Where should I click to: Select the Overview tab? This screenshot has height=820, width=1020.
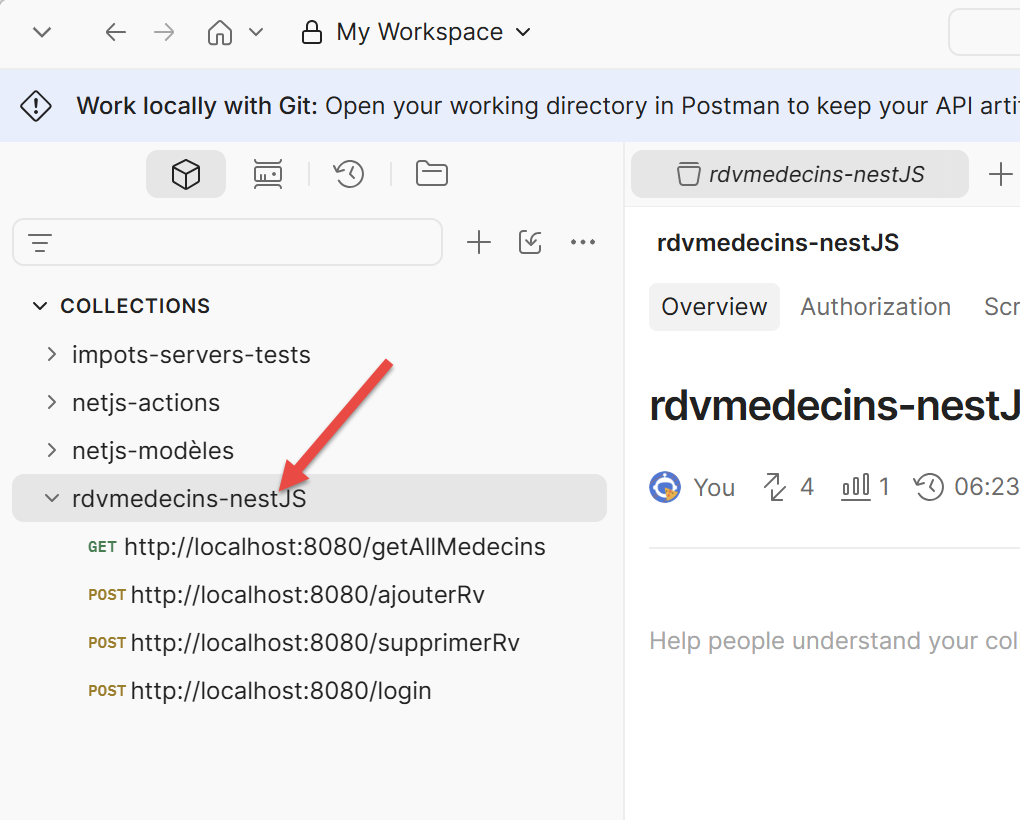click(714, 307)
